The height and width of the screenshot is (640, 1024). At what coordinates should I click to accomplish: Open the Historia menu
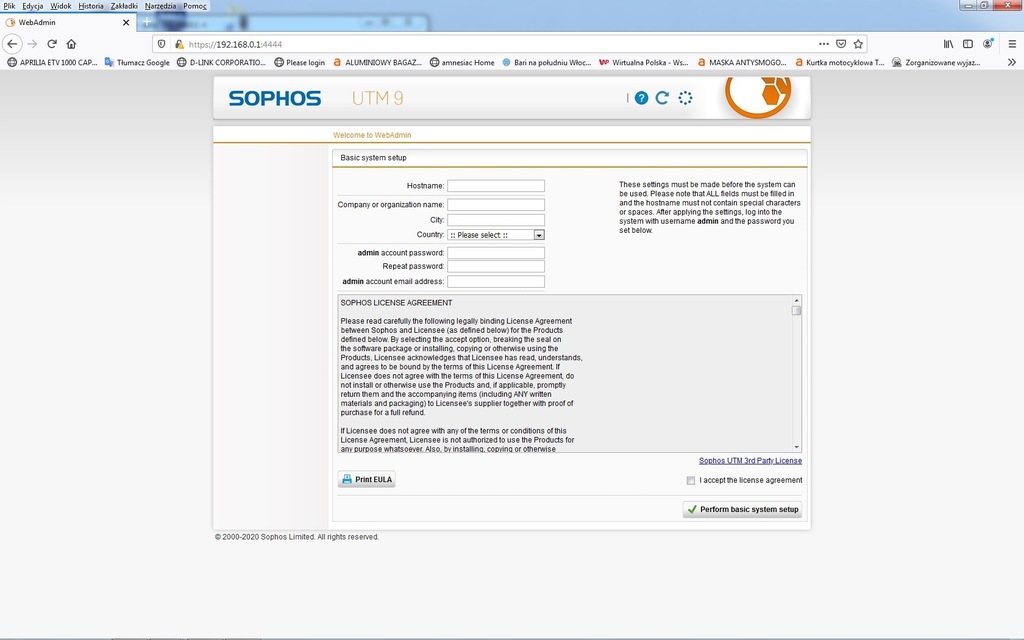pos(91,6)
